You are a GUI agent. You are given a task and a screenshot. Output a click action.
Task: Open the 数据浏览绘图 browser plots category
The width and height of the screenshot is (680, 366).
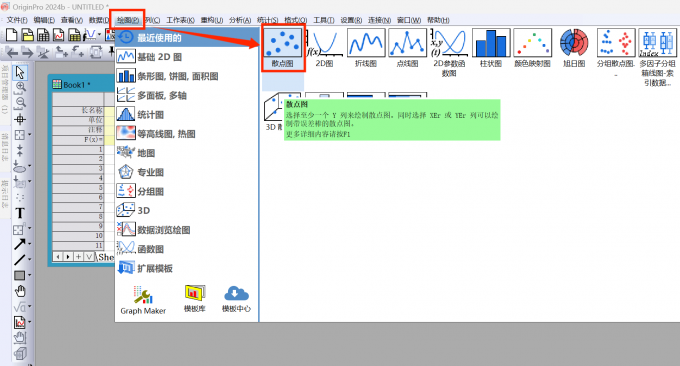tap(187, 230)
